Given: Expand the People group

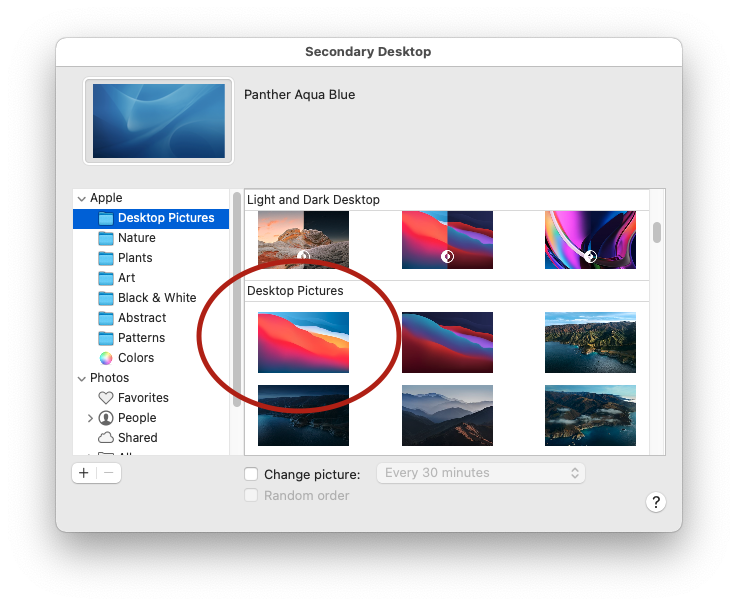Looking at the screenshot, I should (x=90, y=418).
